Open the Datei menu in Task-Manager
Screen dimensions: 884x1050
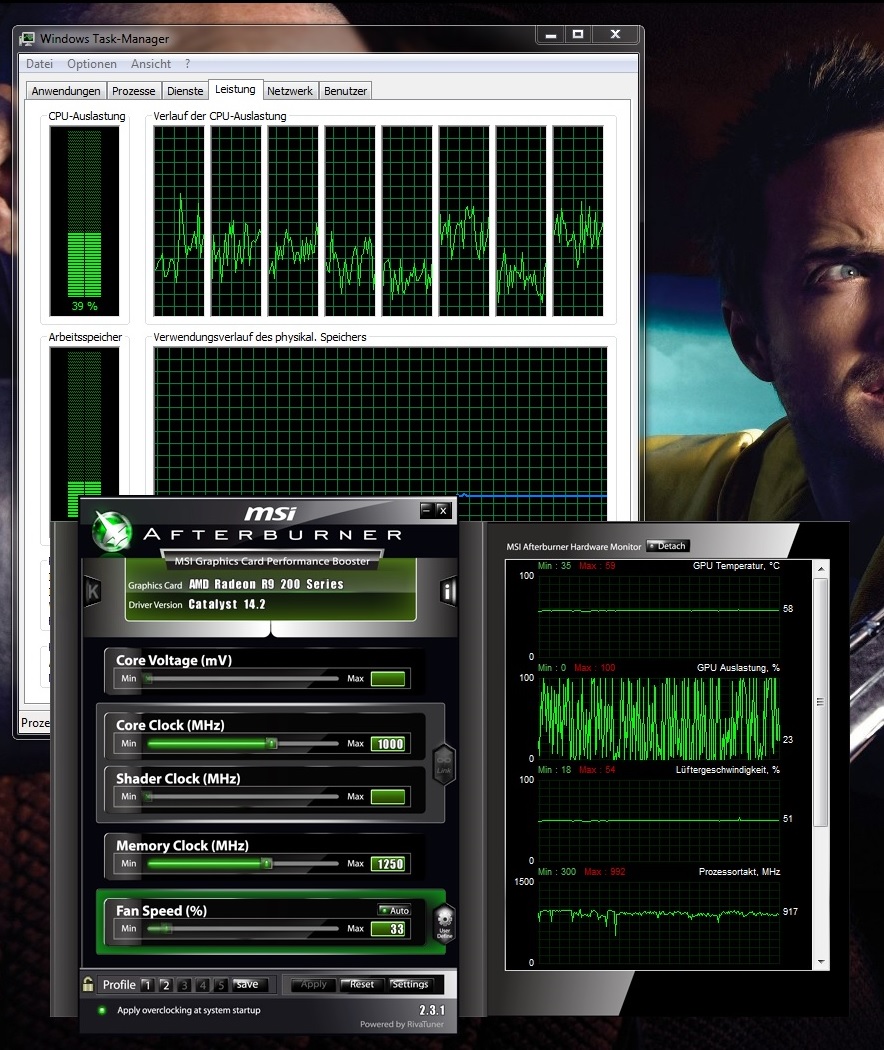point(40,64)
